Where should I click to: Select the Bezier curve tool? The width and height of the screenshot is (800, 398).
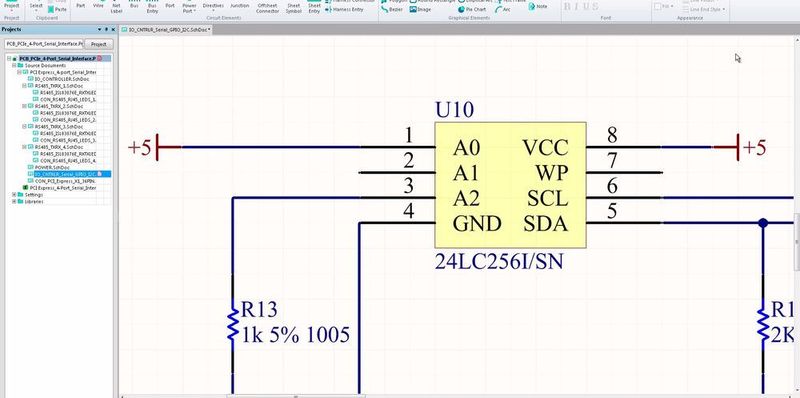[x=392, y=9]
